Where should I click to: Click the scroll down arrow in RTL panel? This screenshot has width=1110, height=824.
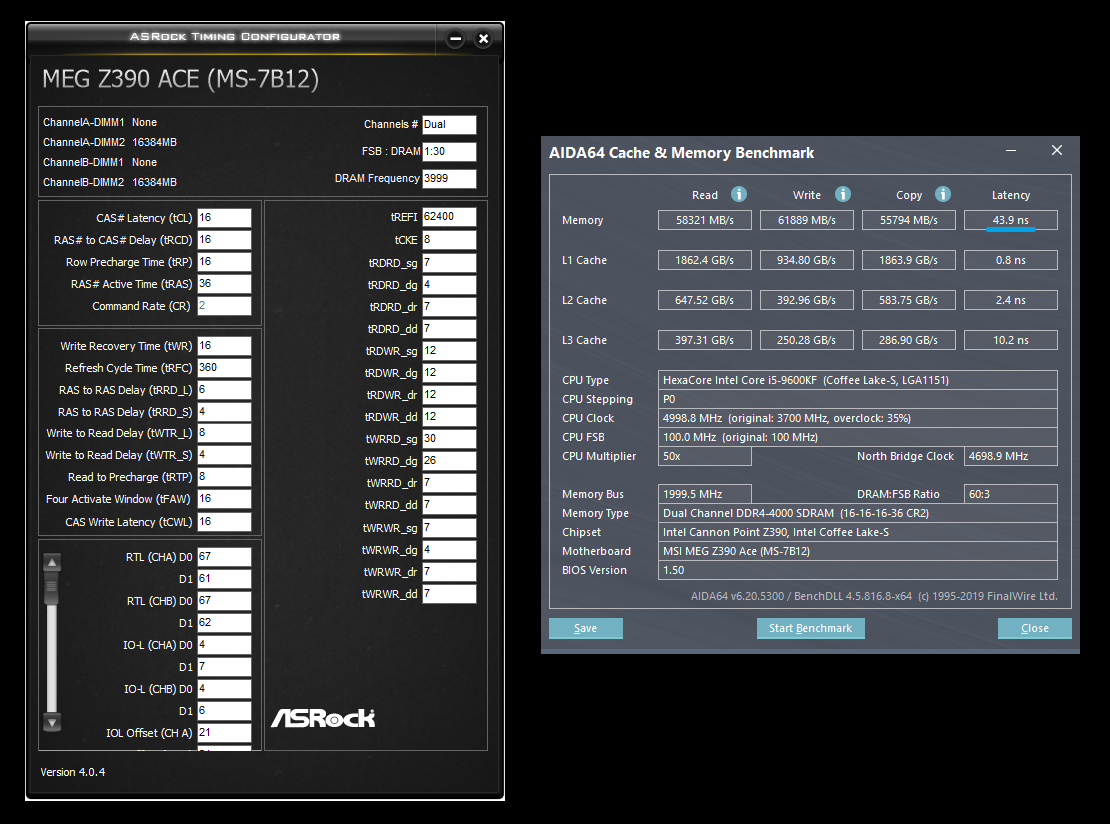pyautogui.click(x=52, y=723)
